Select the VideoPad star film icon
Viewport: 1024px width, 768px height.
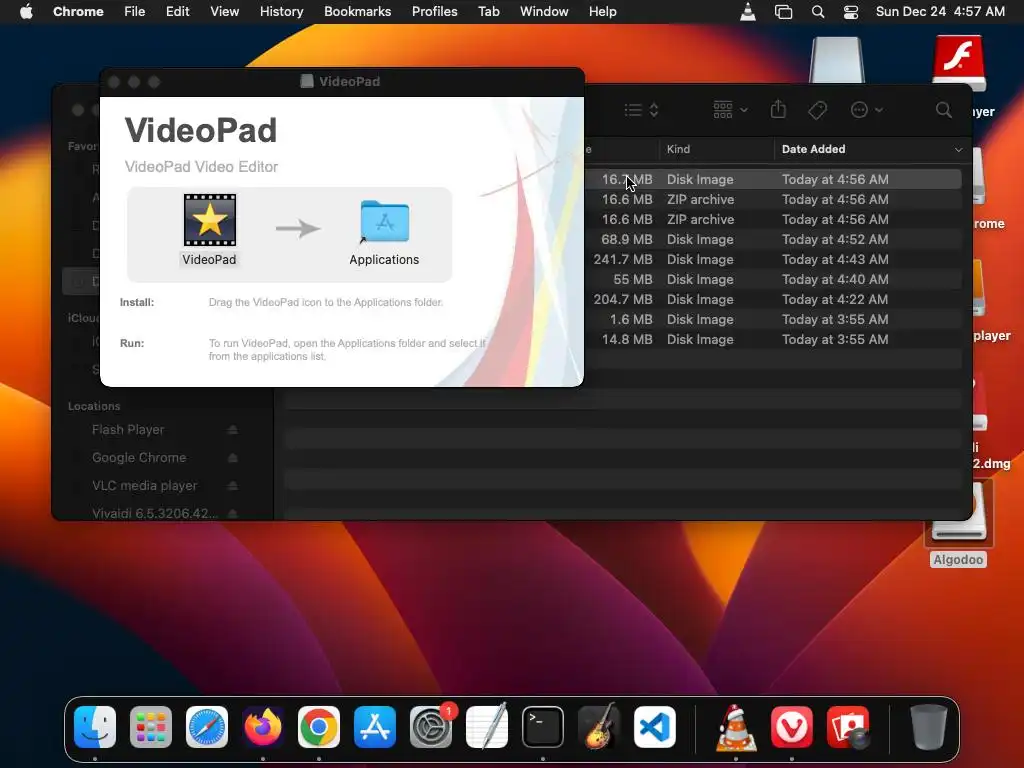tap(210, 220)
